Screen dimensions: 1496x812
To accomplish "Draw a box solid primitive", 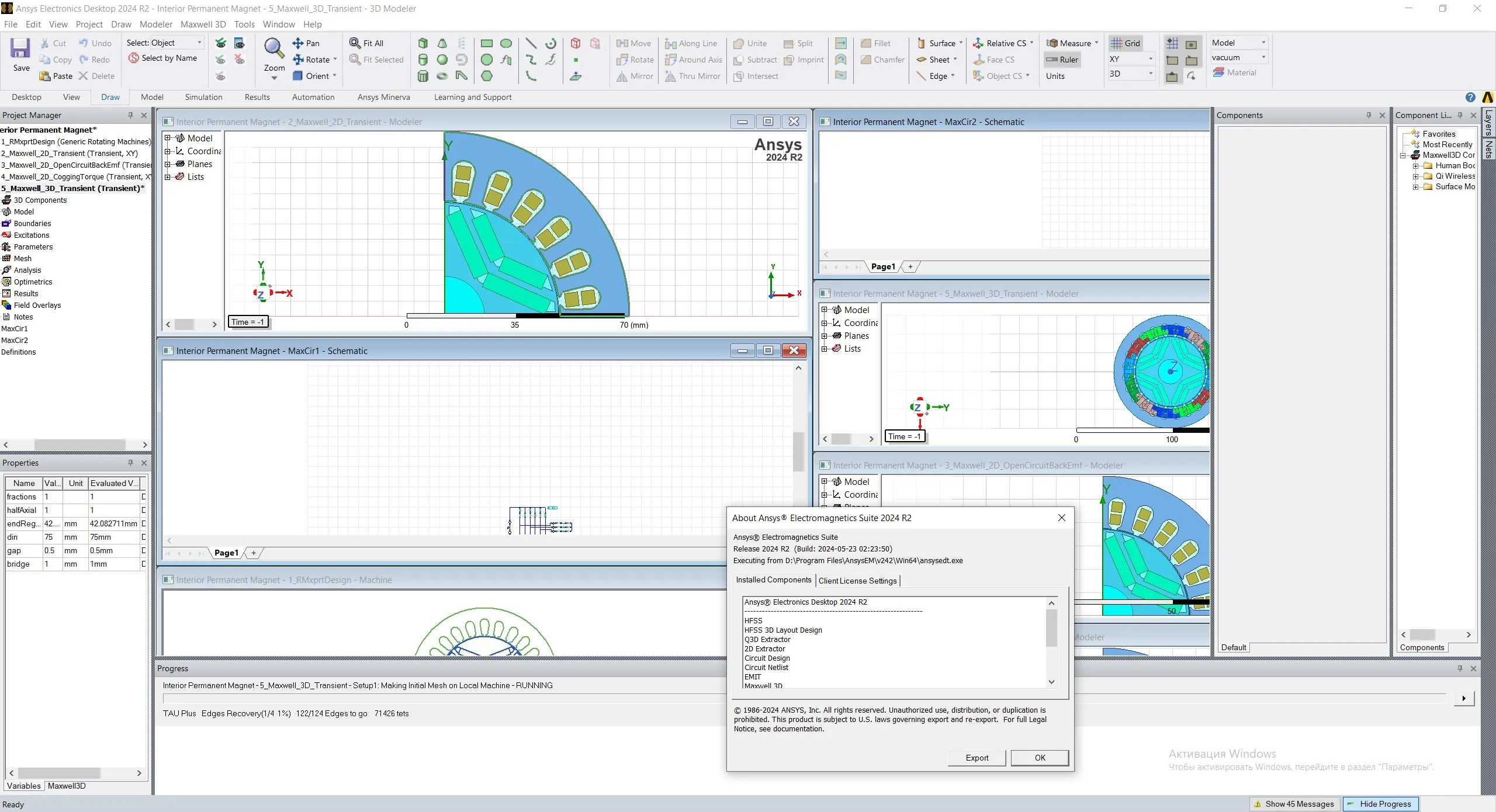I will [423, 43].
